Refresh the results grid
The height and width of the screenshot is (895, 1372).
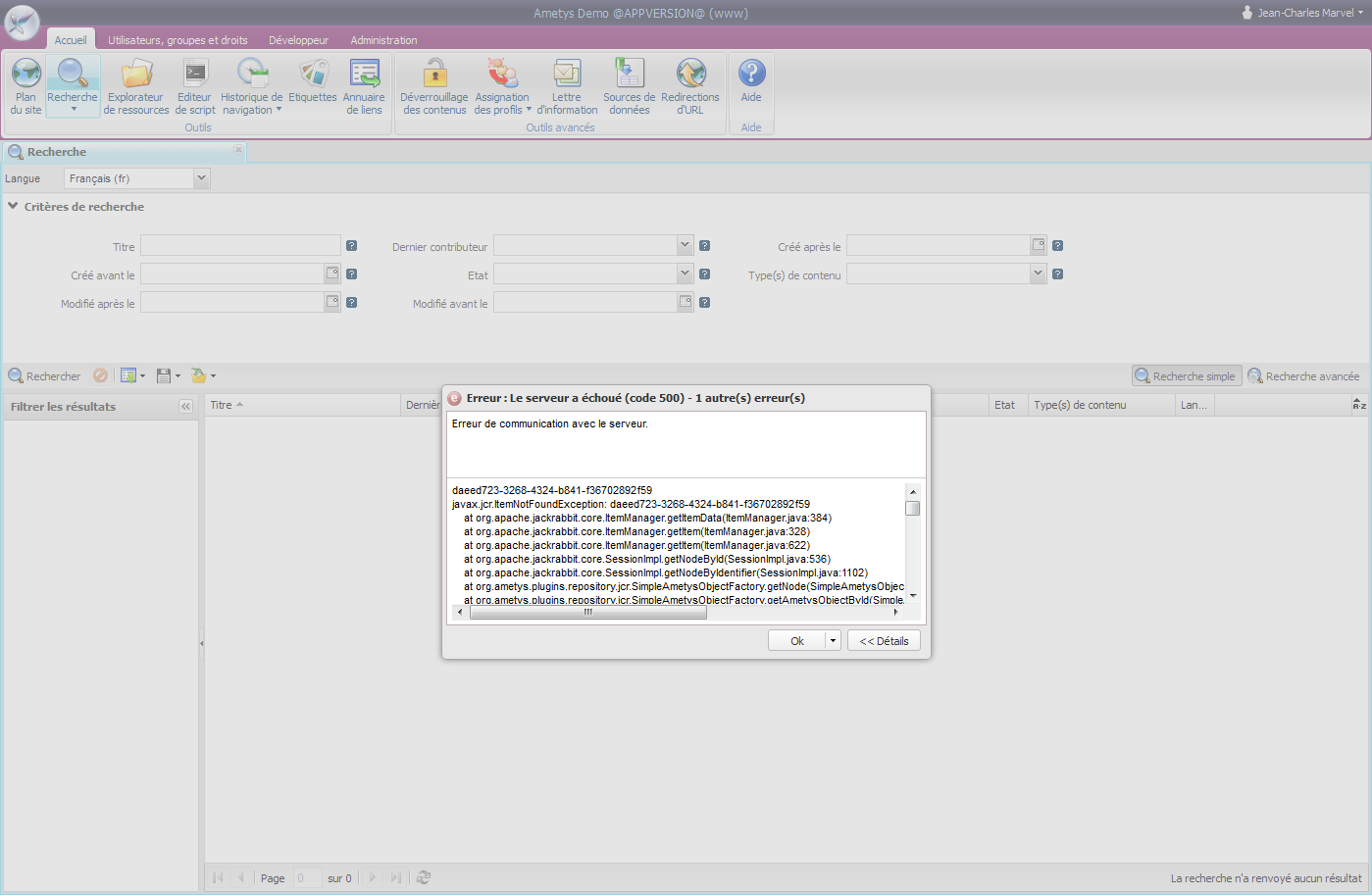coord(424,877)
